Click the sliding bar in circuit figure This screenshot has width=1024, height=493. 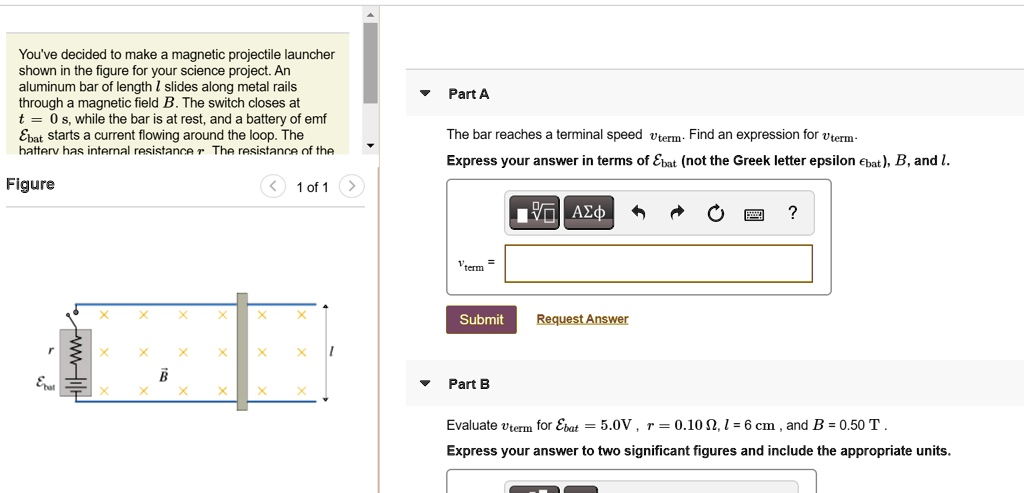coord(242,351)
